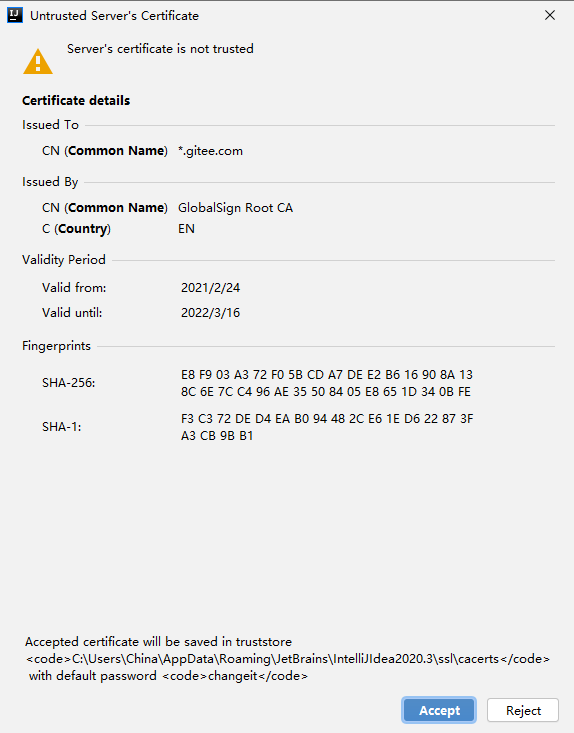Click the Country value EN
The image size is (574, 733).
(x=186, y=229)
